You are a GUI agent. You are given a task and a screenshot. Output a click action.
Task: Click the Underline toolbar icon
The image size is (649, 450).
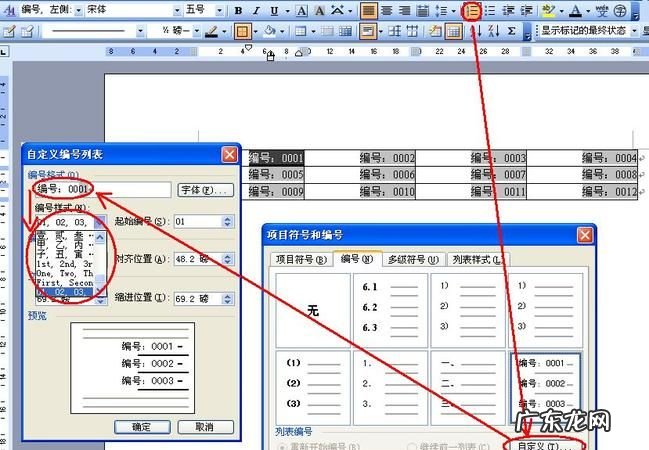pyautogui.click(x=275, y=10)
